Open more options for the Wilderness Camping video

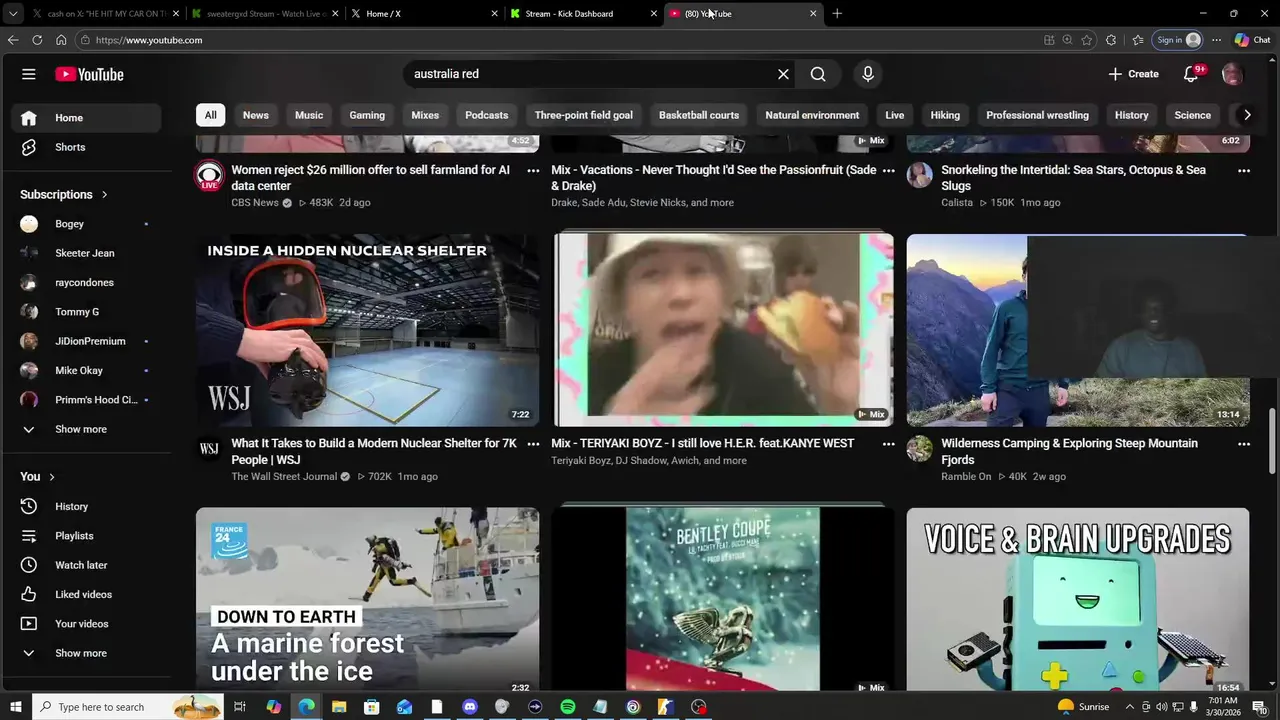click(x=1243, y=444)
